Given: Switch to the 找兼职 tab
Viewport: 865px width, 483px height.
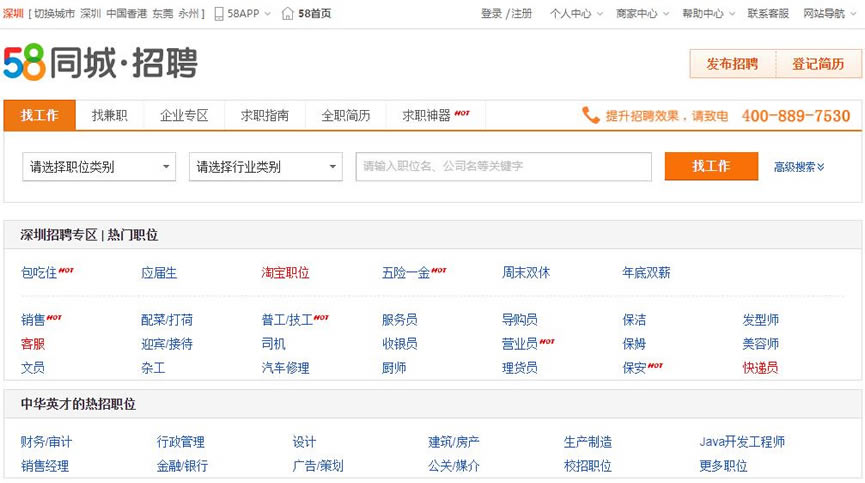Looking at the screenshot, I should coord(109,115).
